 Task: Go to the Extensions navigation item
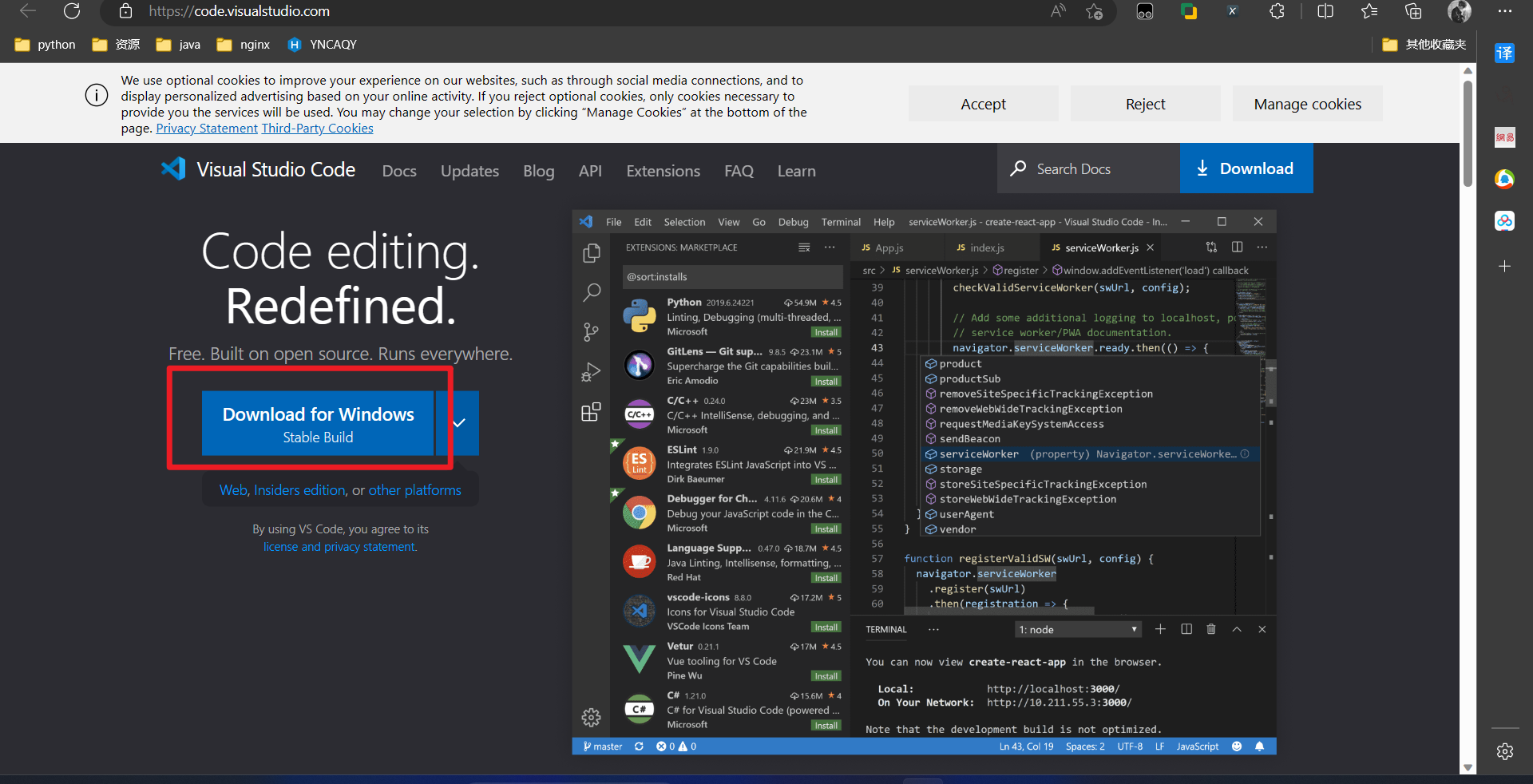click(663, 171)
